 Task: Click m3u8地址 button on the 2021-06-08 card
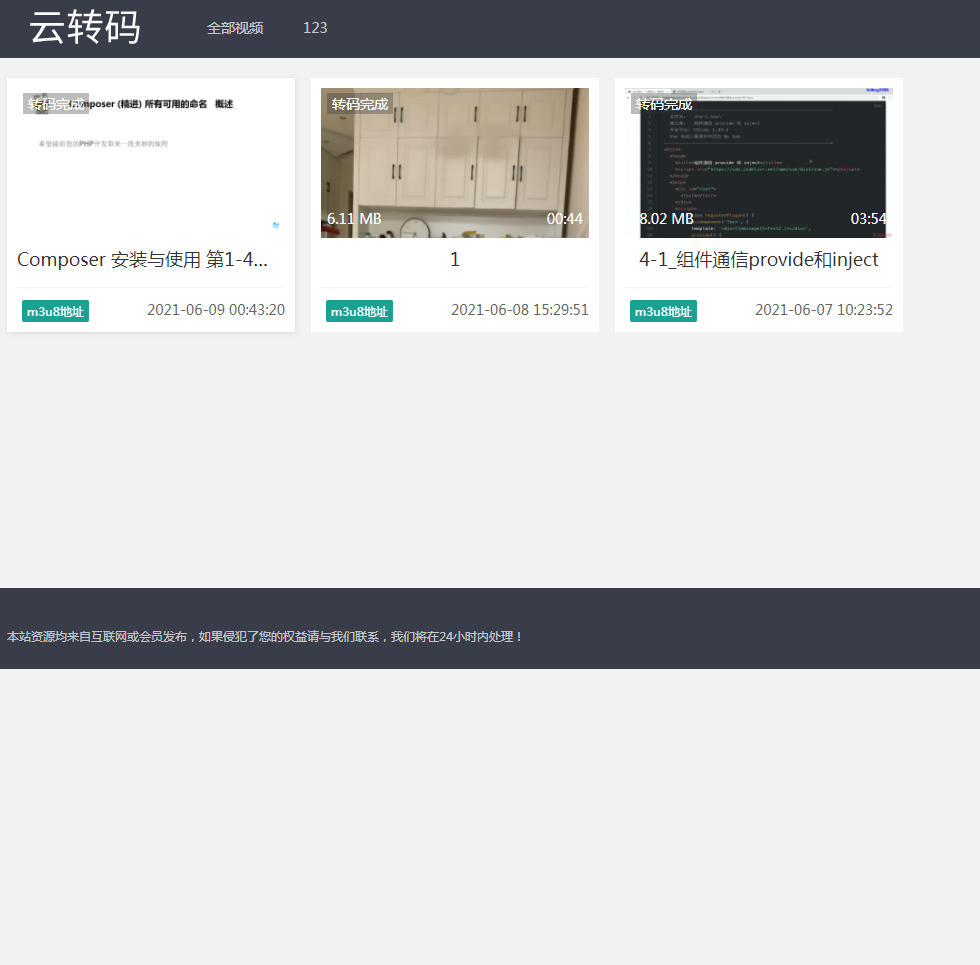tap(359, 311)
